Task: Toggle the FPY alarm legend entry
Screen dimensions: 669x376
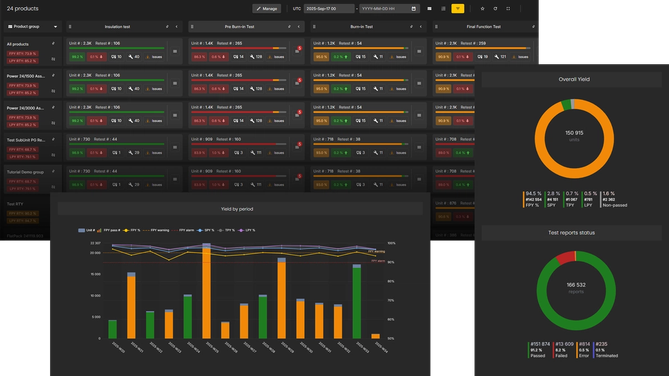Action: click(183, 230)
